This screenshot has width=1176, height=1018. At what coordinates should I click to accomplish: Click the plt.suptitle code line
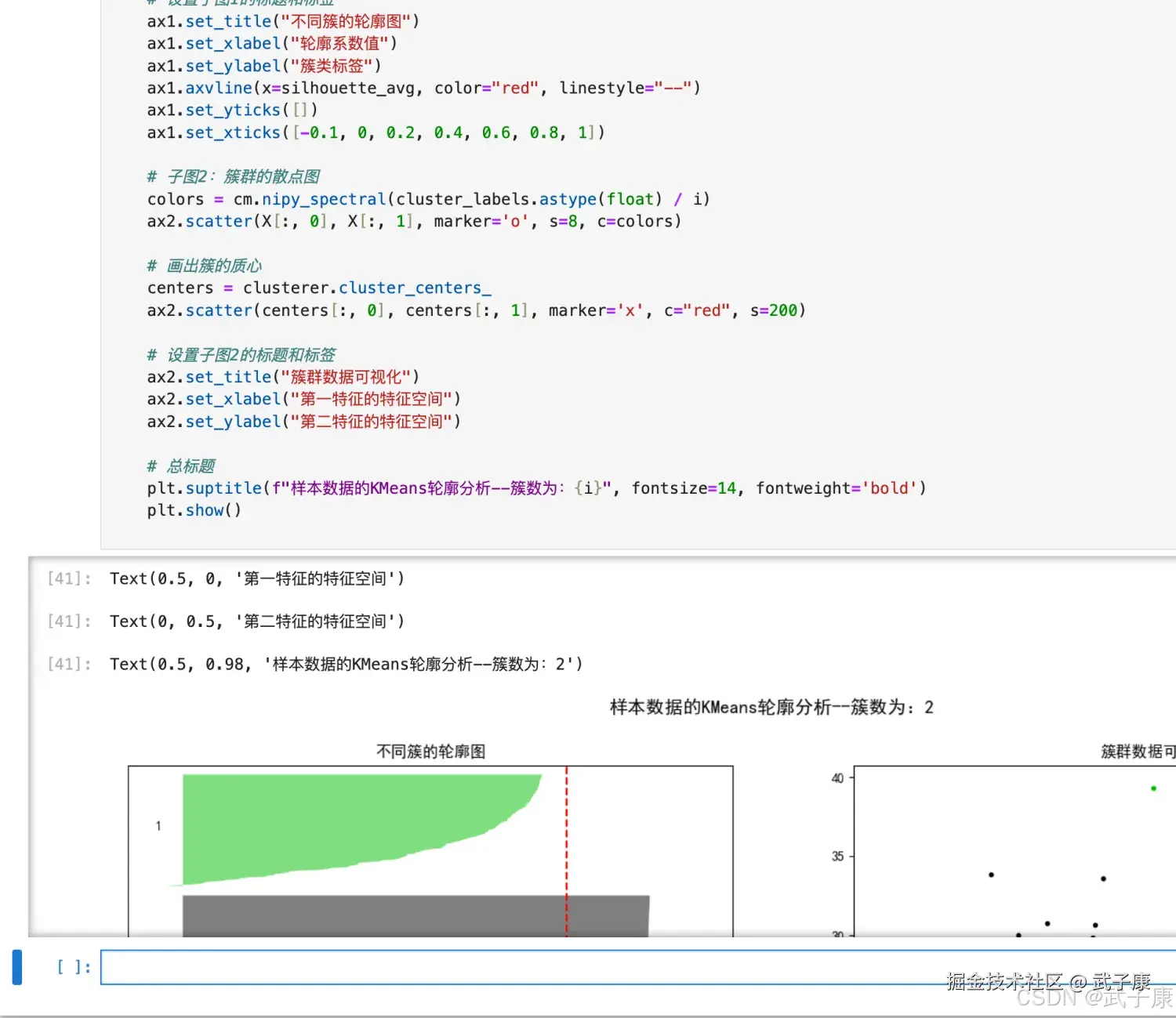point(537,488)
